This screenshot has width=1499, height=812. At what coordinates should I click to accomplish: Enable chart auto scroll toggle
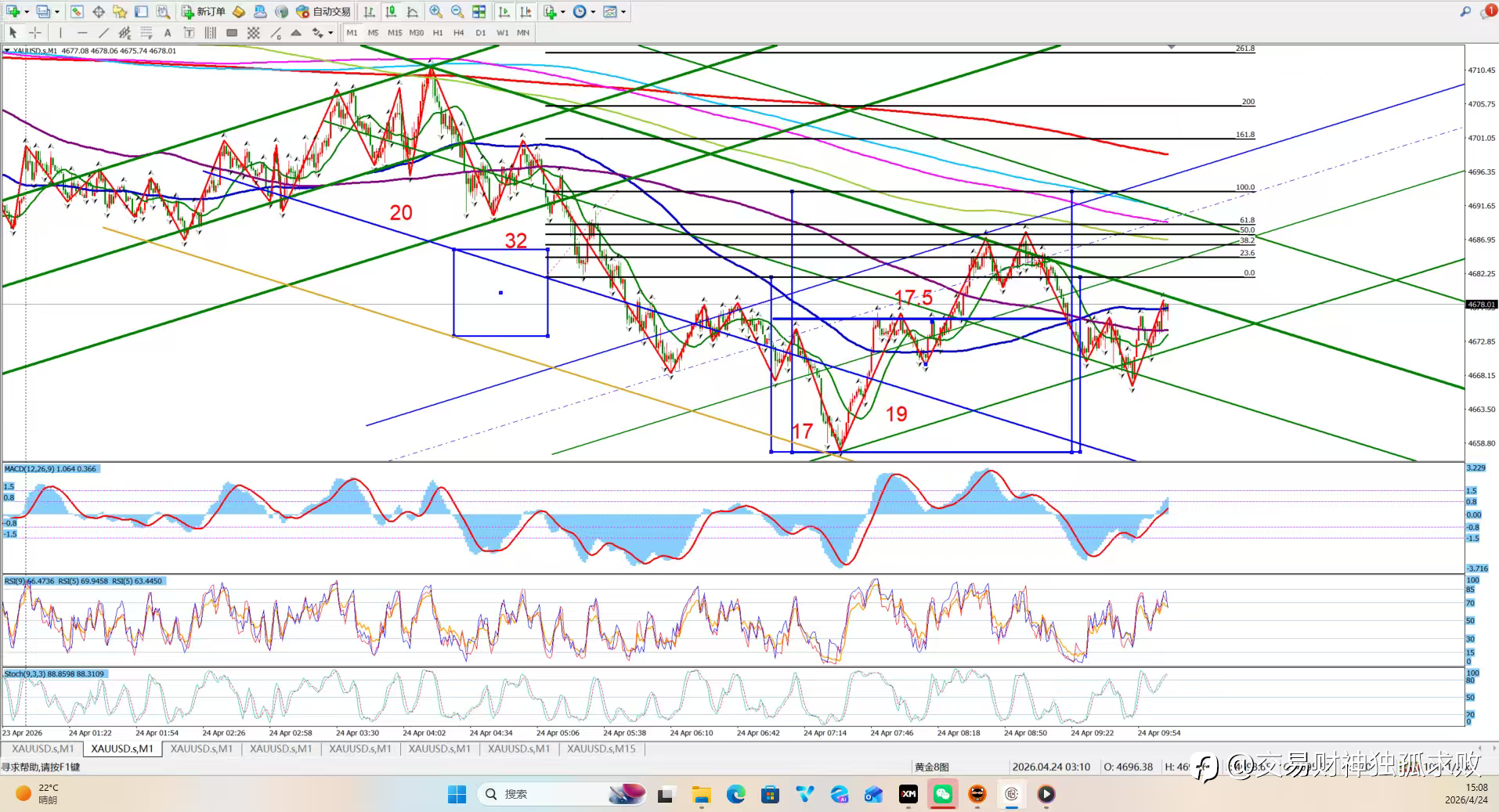point(504,12)
